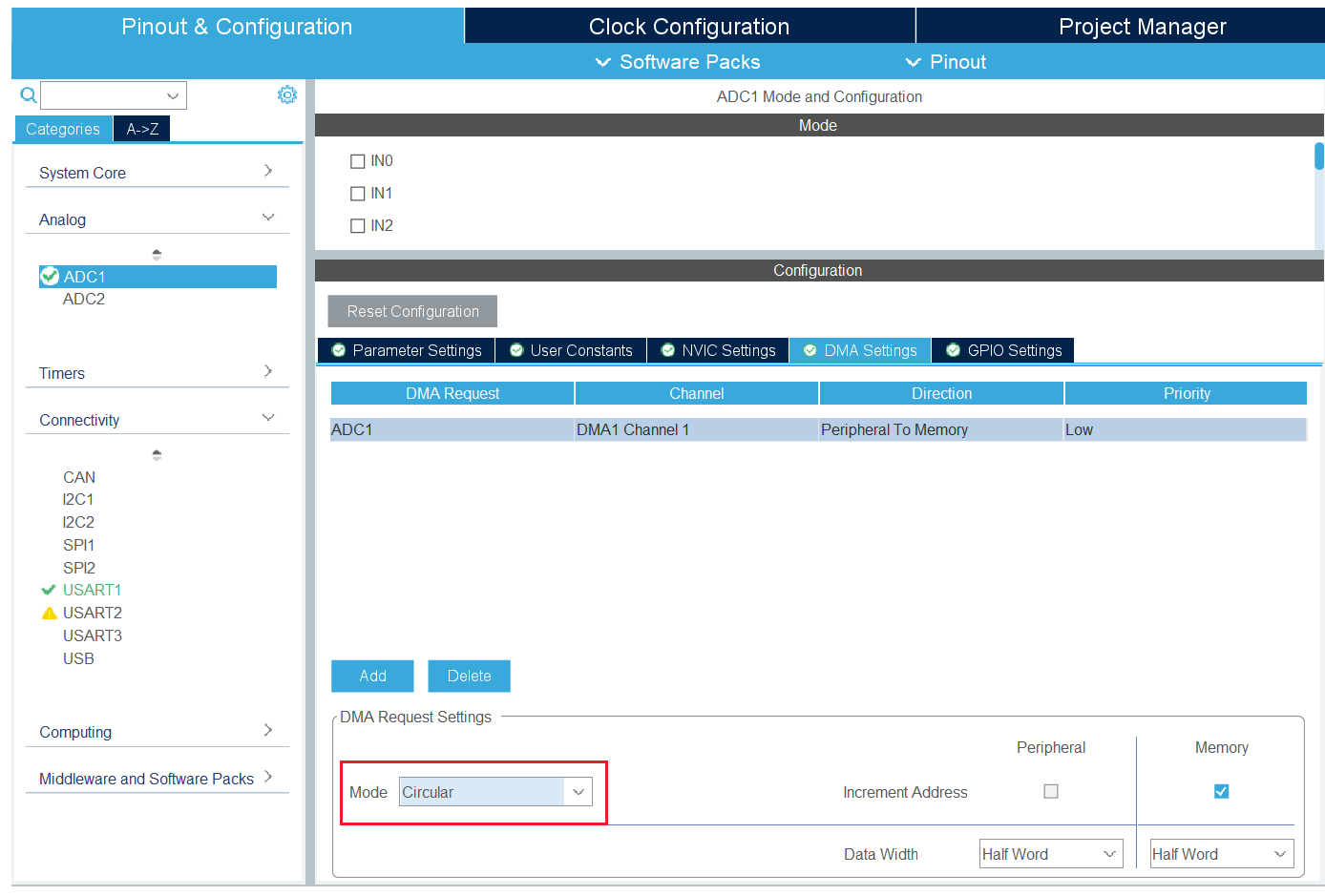Viewport: 1325px width, 896px height.
Task: Click the Add DMA request button
Action: click(x=372, y=676)
